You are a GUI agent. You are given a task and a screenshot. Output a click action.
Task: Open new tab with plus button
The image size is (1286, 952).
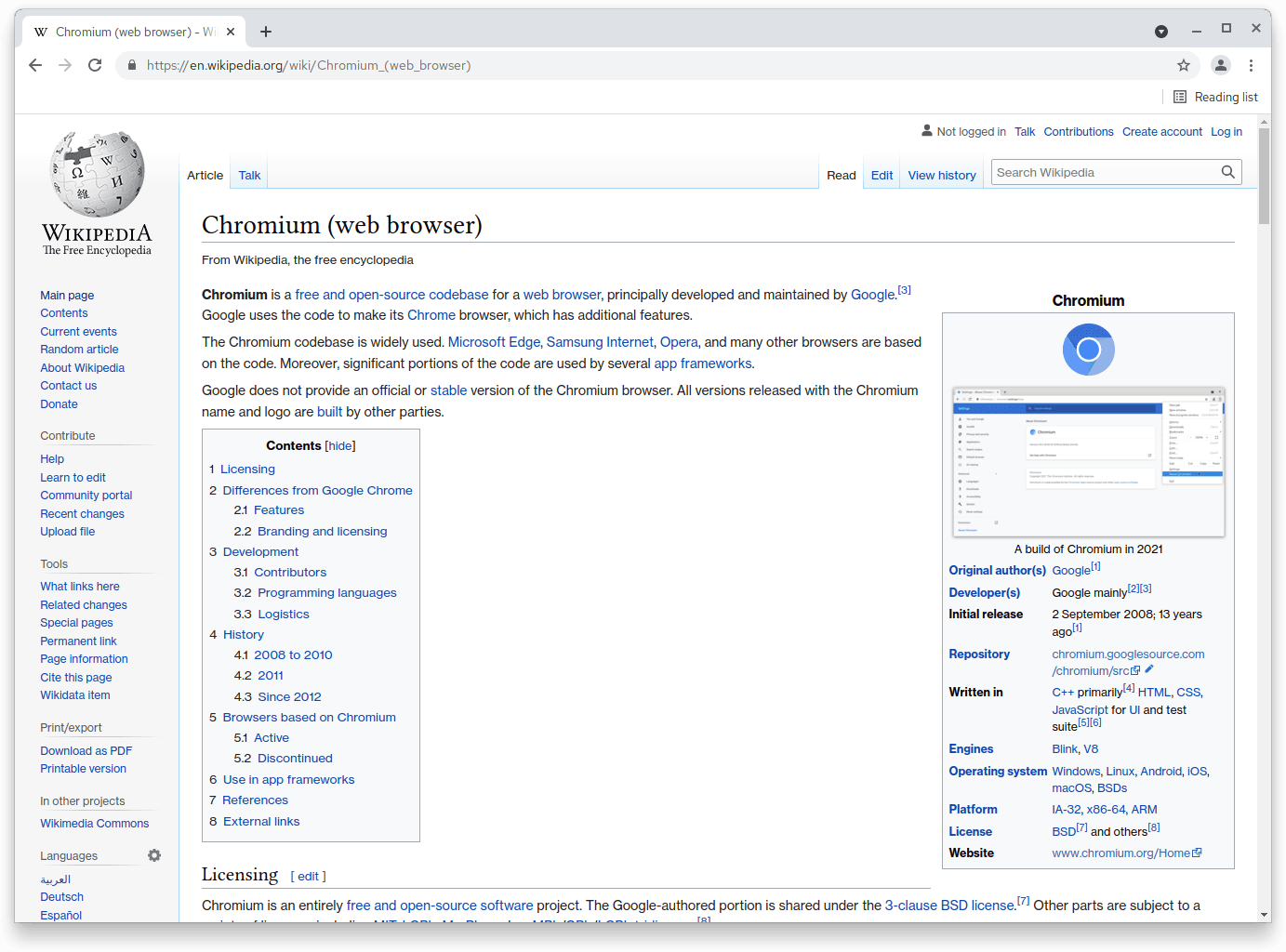click(x=266, y=32)
